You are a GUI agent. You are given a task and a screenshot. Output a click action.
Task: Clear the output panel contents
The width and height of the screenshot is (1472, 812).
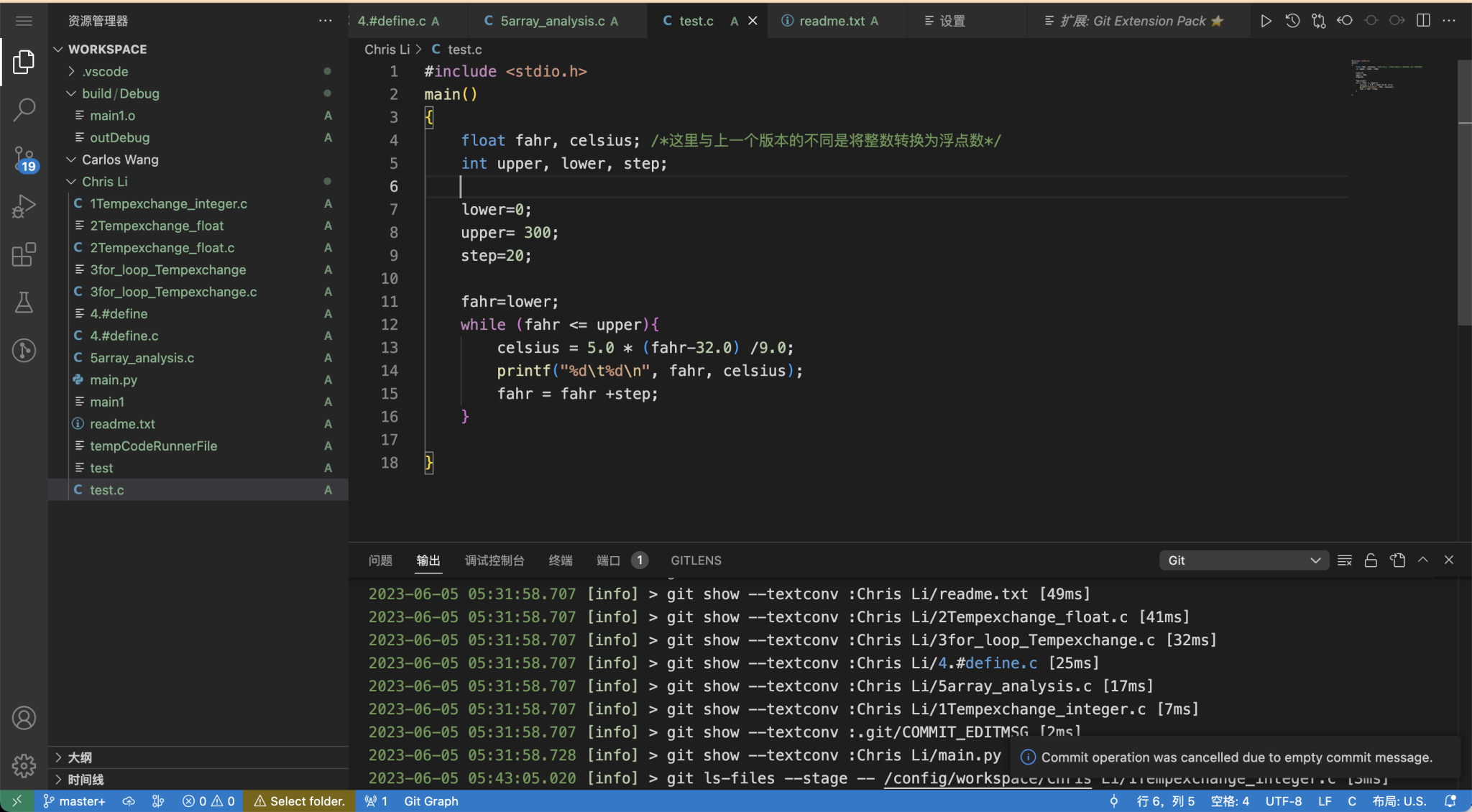click(x=1345, y=560)
